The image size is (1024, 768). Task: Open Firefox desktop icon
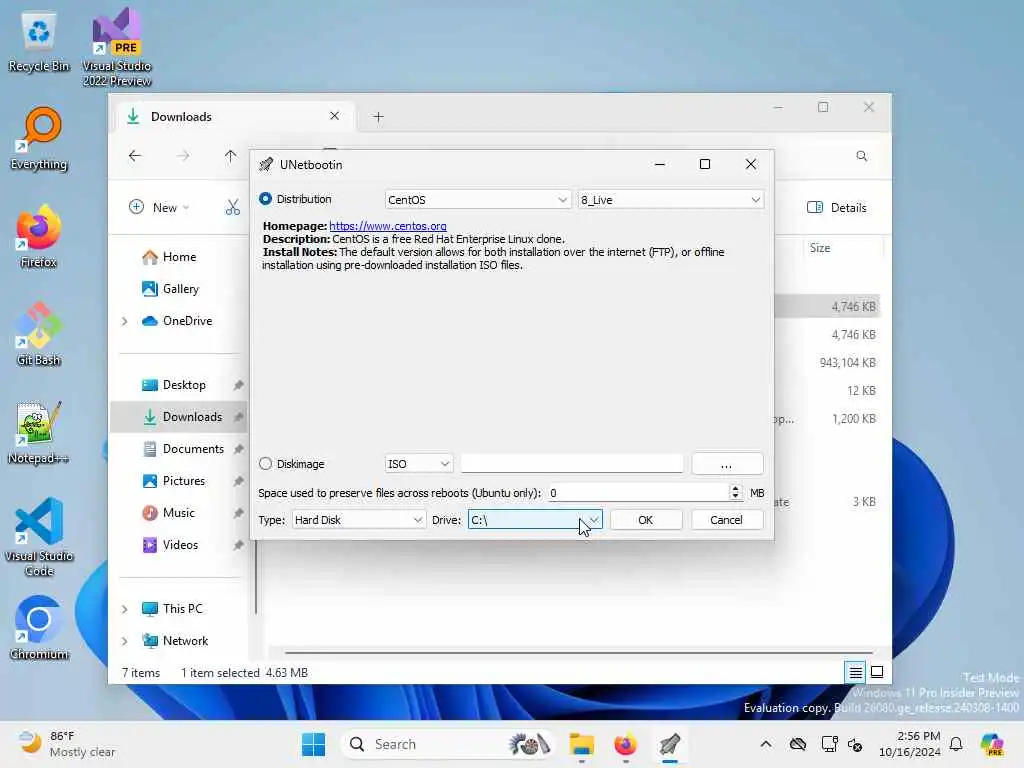click(x=39, y=236)
